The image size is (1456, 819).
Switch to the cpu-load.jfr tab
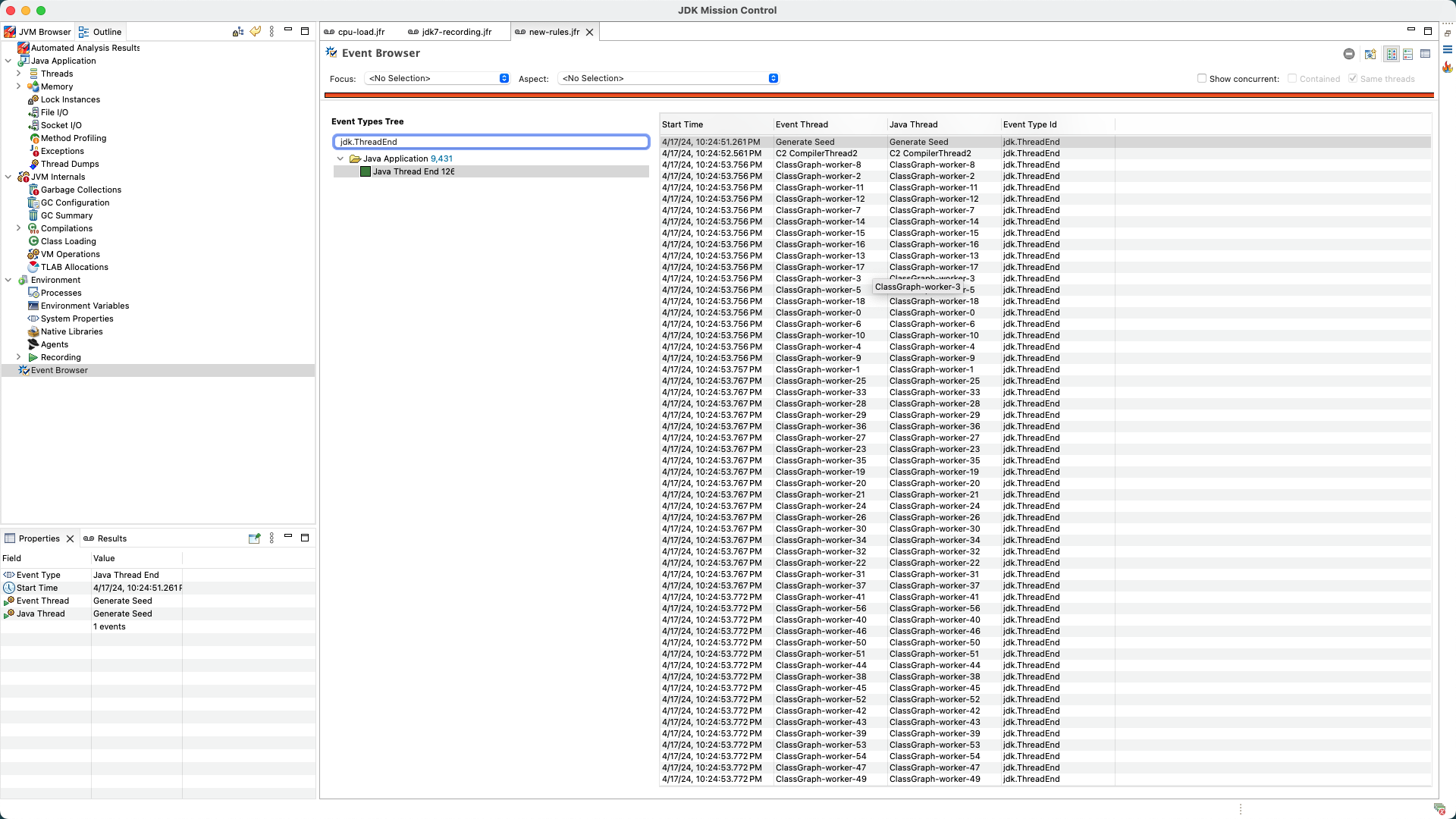[361, 32]
